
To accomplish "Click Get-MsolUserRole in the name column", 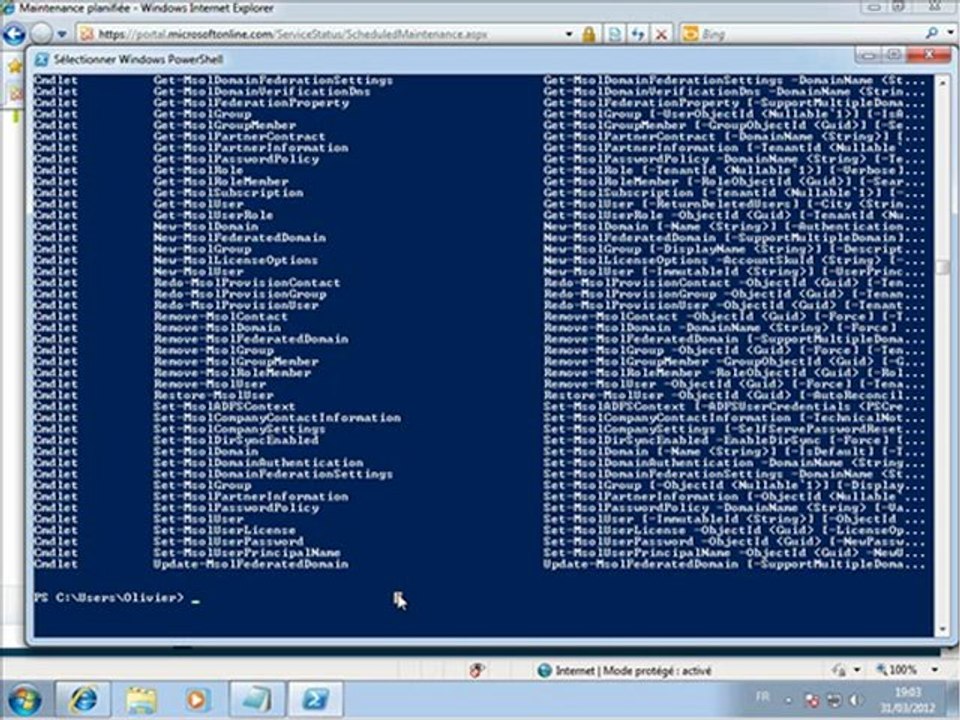I will [x=213, y=216].
